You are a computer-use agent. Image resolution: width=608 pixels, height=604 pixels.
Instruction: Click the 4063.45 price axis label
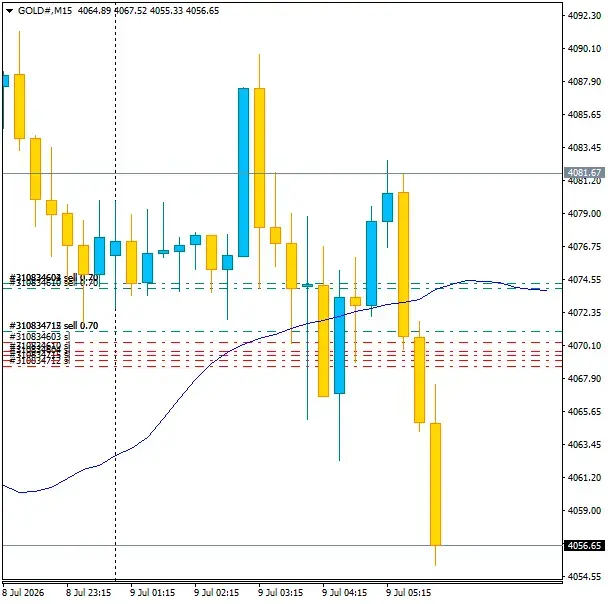pyautogui.click(x=584, y=444)
